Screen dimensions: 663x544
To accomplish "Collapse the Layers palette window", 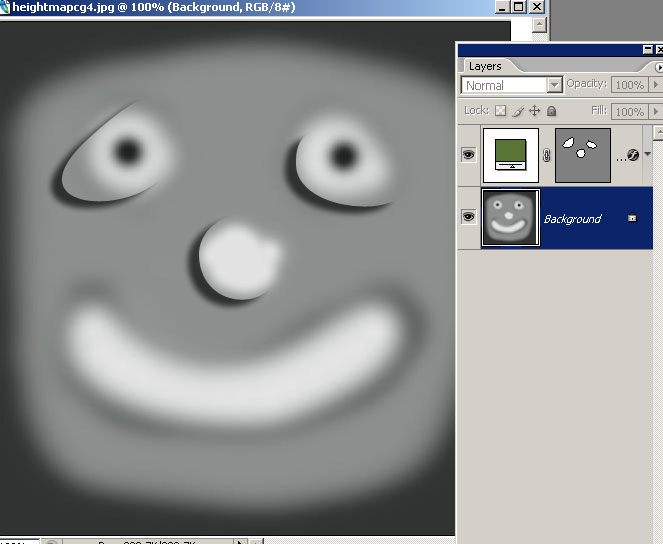I will [648, 49].
